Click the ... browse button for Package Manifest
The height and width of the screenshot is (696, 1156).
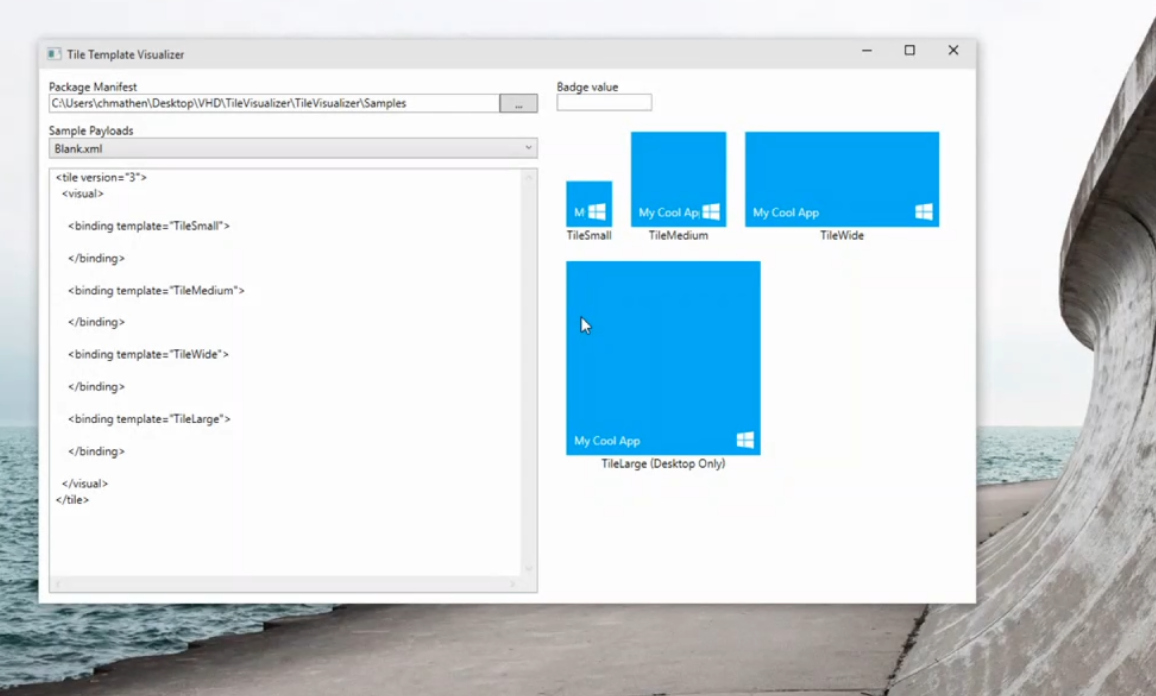point(519,102)
